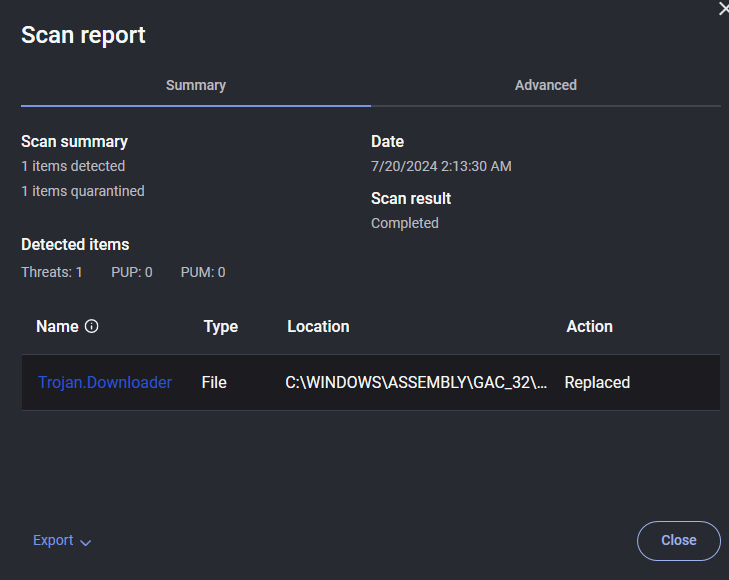The width and height of the screenshot is (729, 580).
Task: Click the info icon beside Name
Action: [x=92, y=326]
